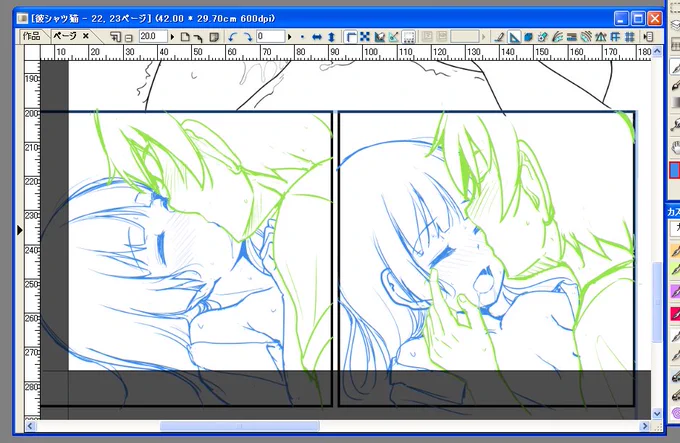Open the zoom level dropdown arrow
Screen dimensions: 680x443
click(172, 37)
